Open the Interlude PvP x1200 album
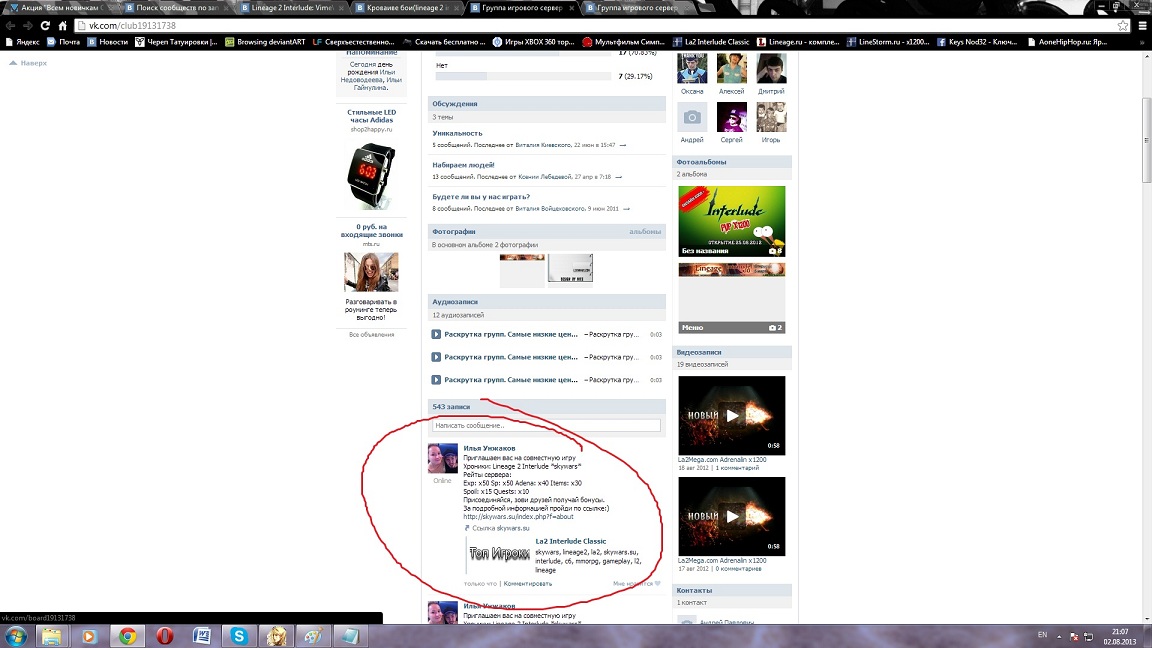1152x648 pixels. click(x=732, y=221)
